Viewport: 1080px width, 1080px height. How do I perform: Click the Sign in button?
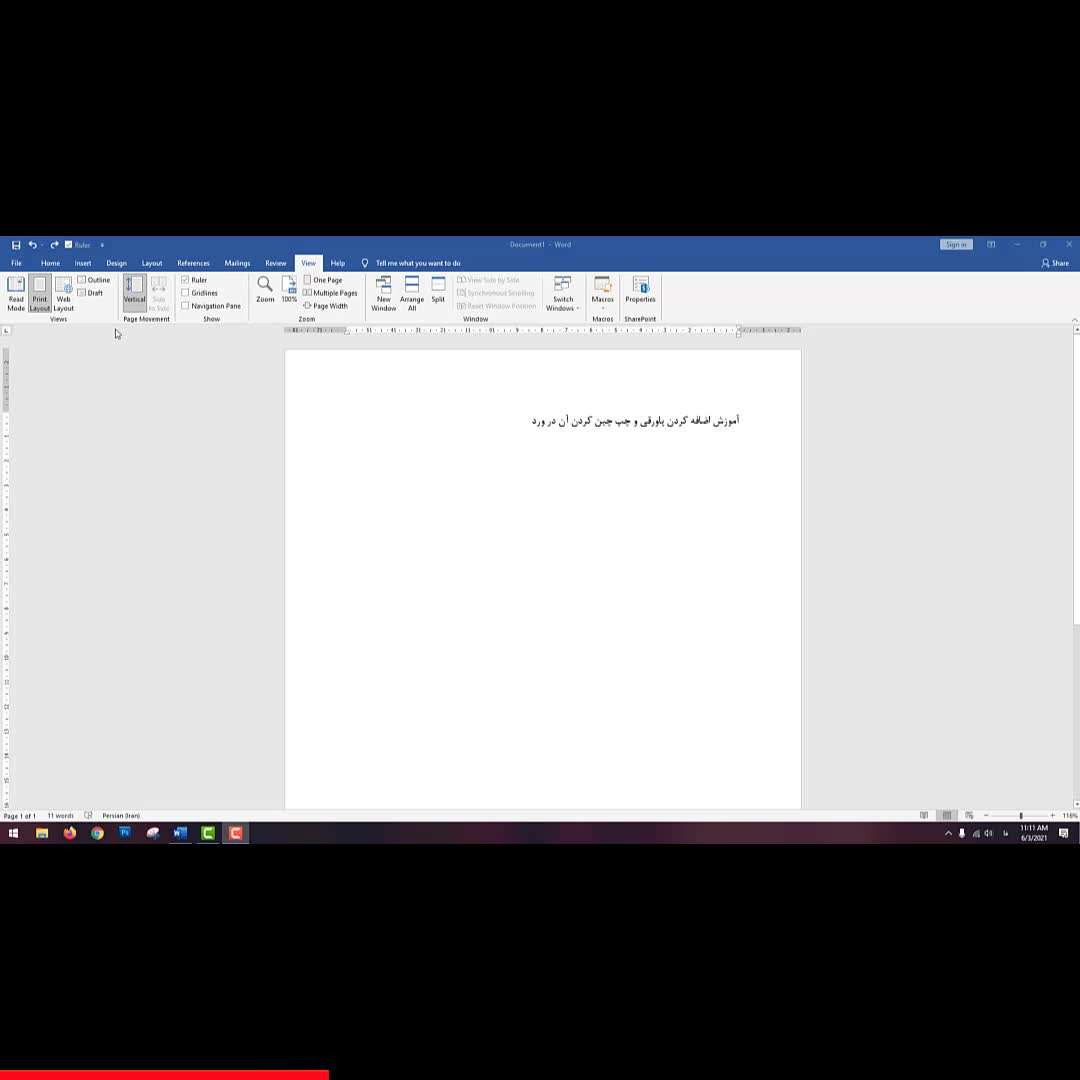coord(956,245)
